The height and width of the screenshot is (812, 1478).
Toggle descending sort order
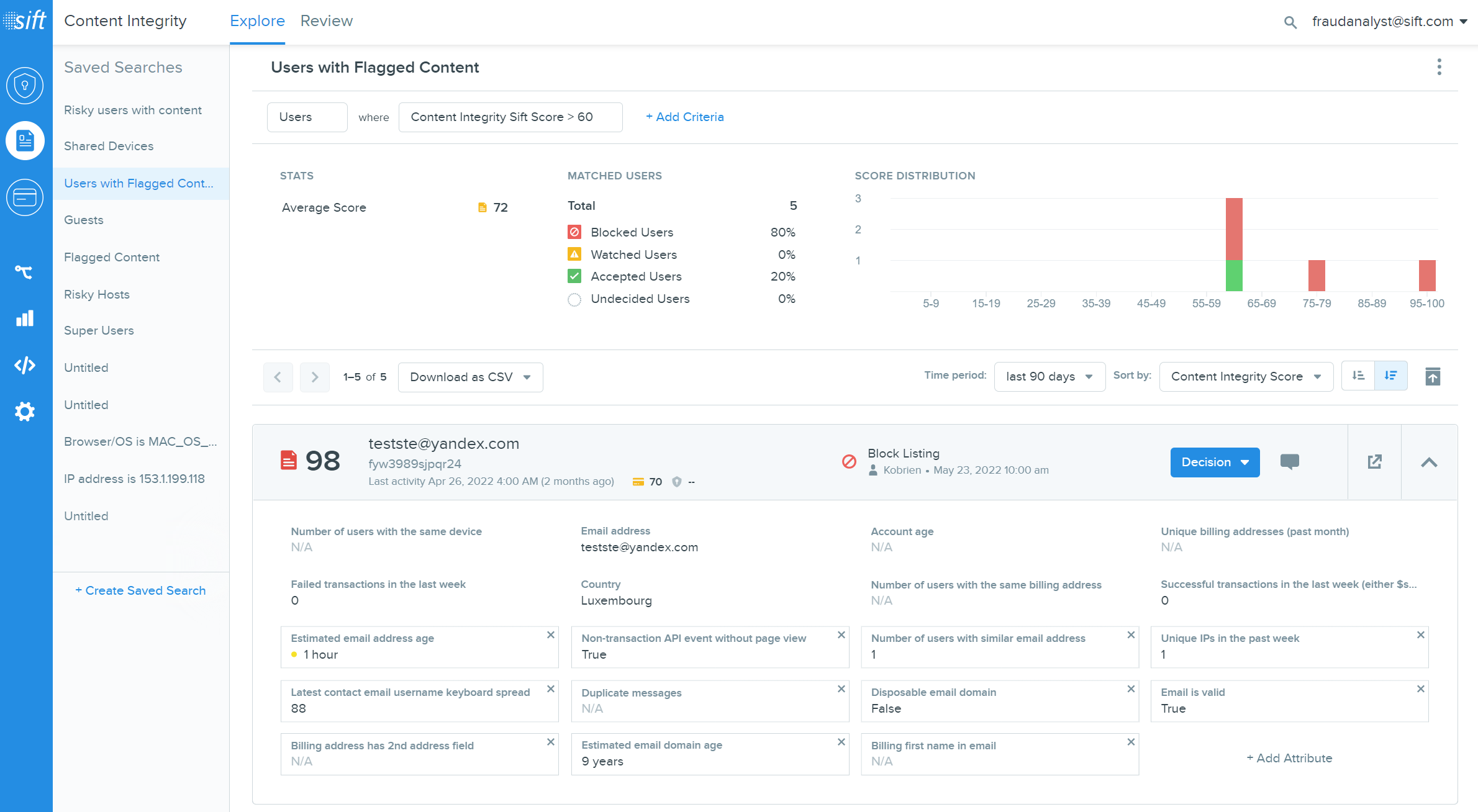1391,376
